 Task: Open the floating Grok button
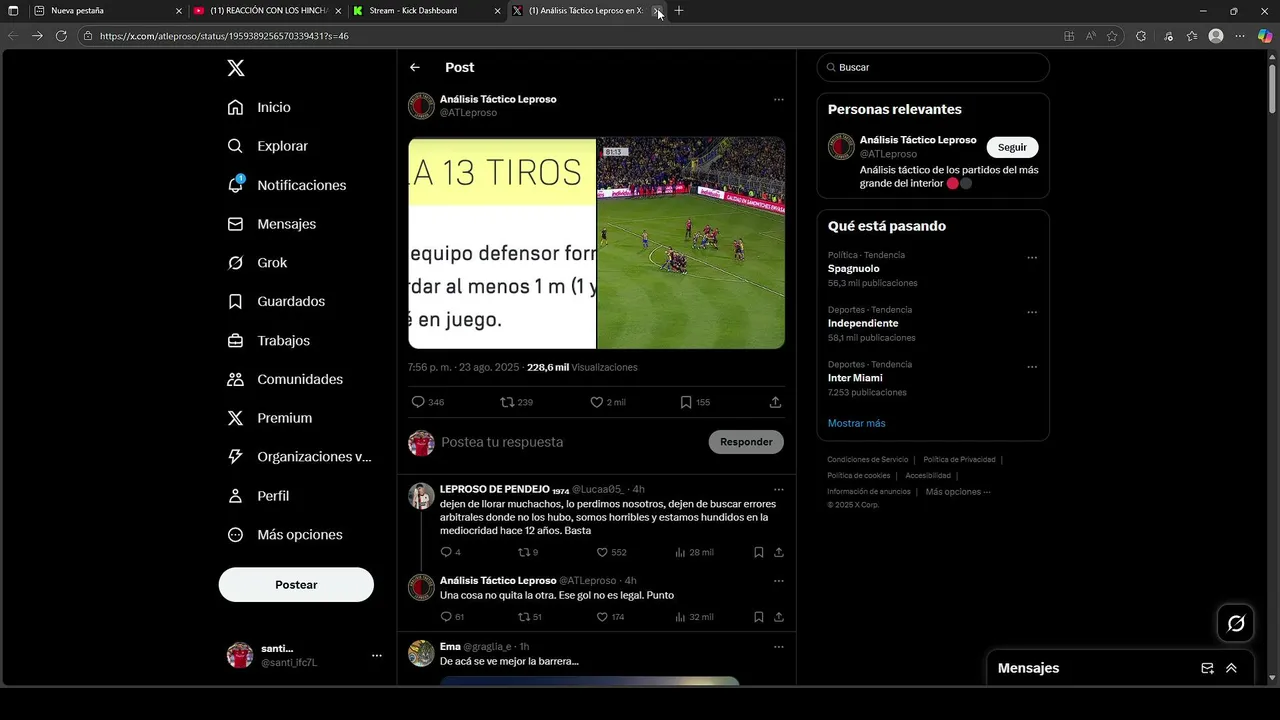[1236, 623]
